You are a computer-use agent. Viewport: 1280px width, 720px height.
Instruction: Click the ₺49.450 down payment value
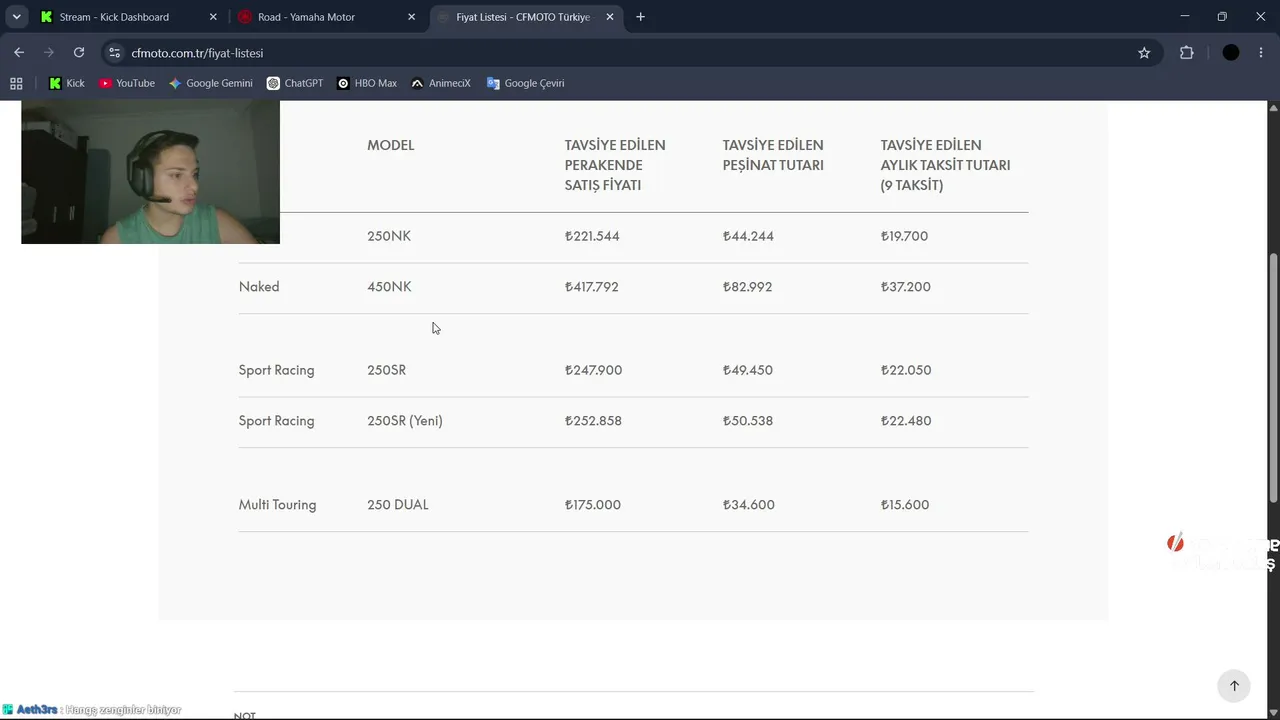pyautogui.click(x=748, y=370)
